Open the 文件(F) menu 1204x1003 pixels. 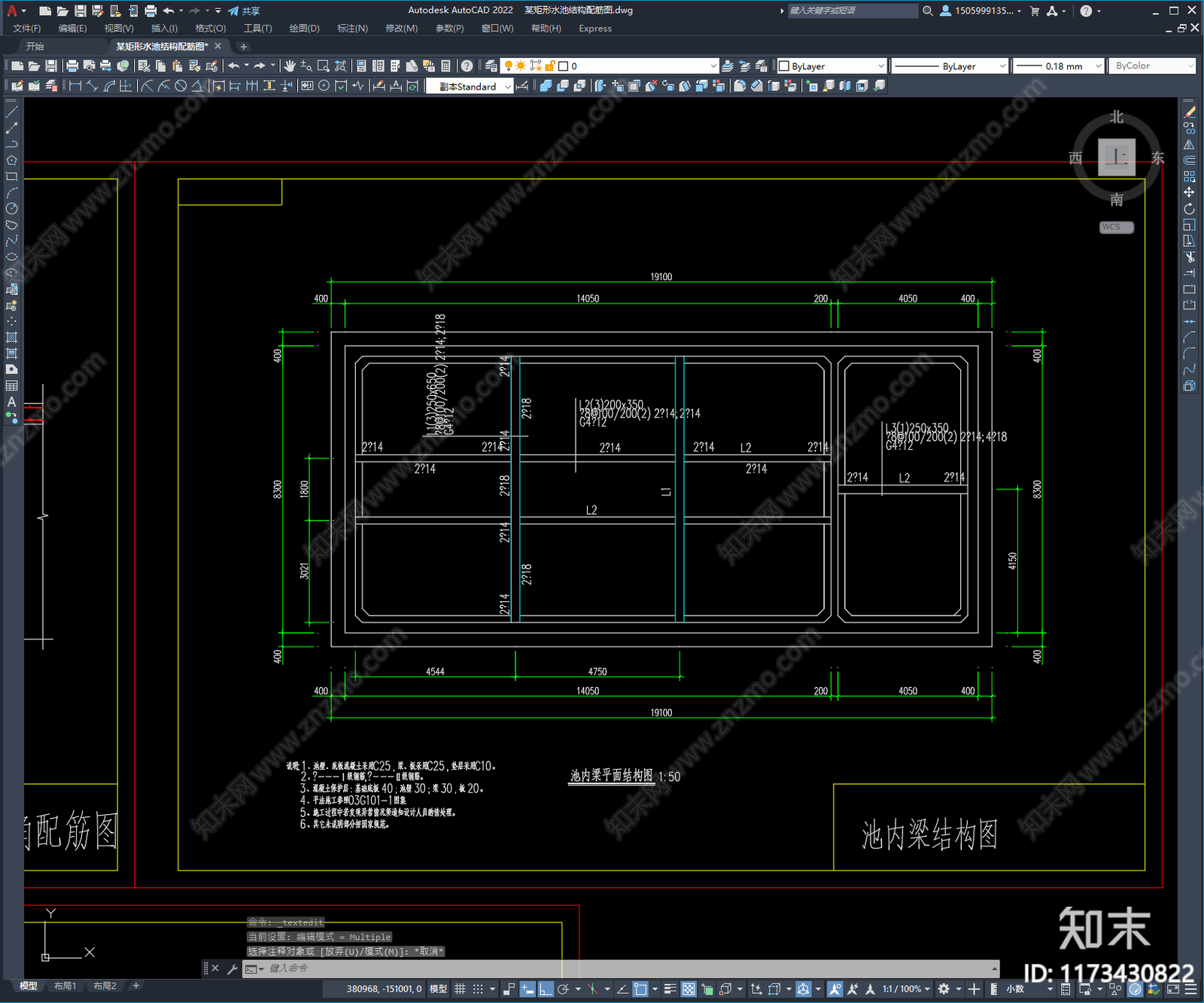pos(27,29)
